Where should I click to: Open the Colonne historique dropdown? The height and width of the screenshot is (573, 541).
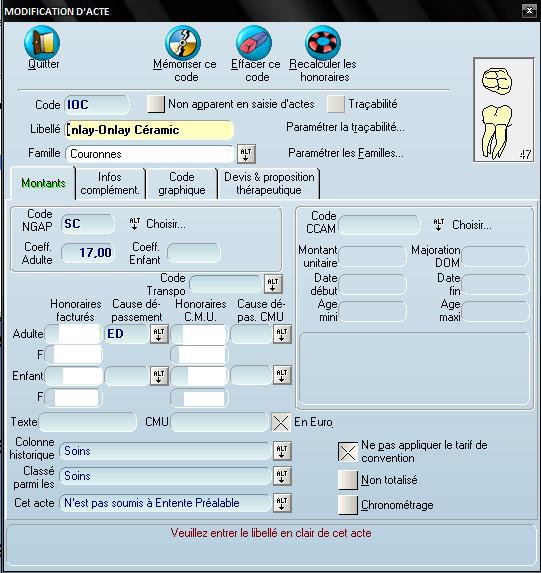(282, 451)
